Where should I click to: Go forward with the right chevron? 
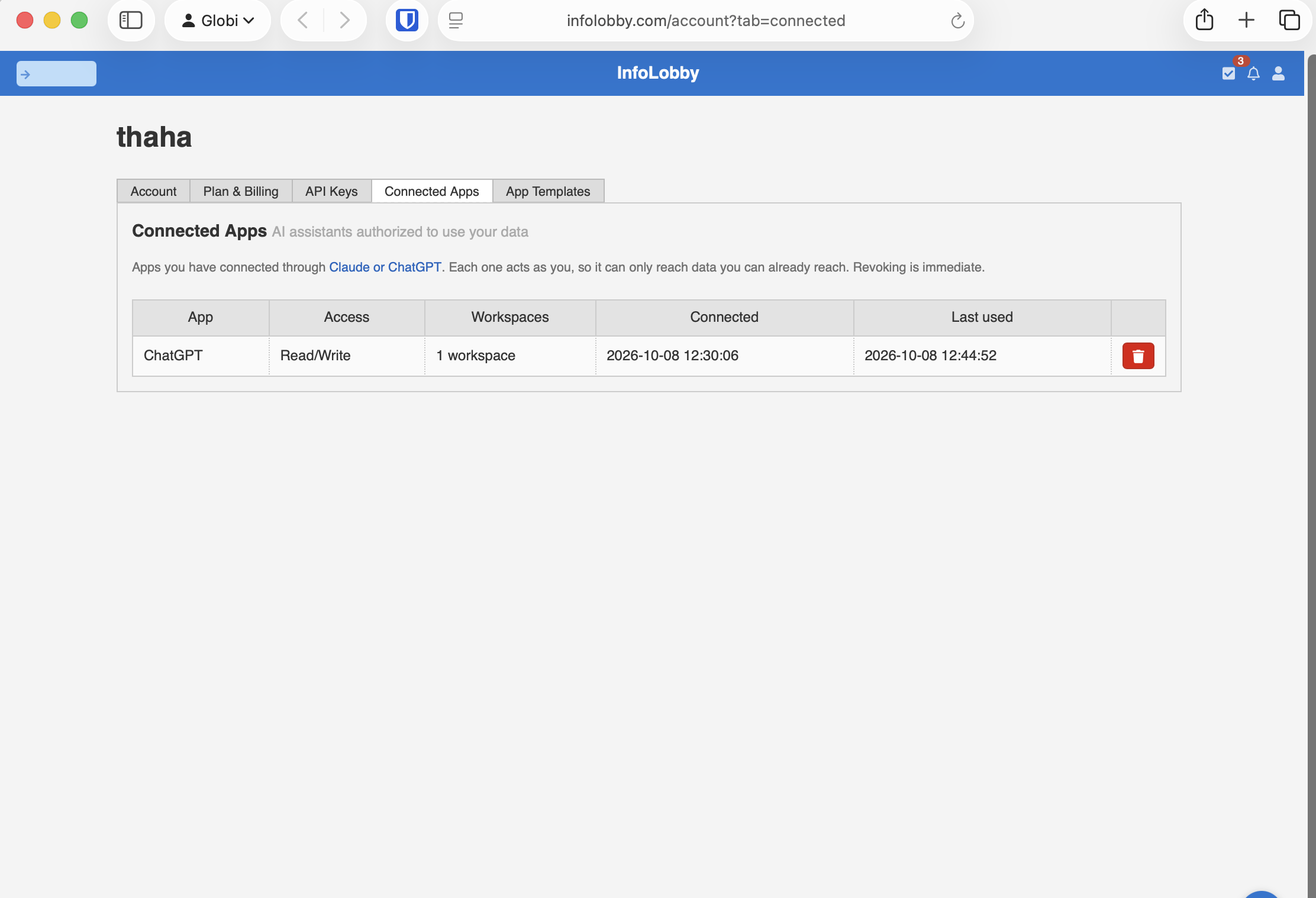344,21
